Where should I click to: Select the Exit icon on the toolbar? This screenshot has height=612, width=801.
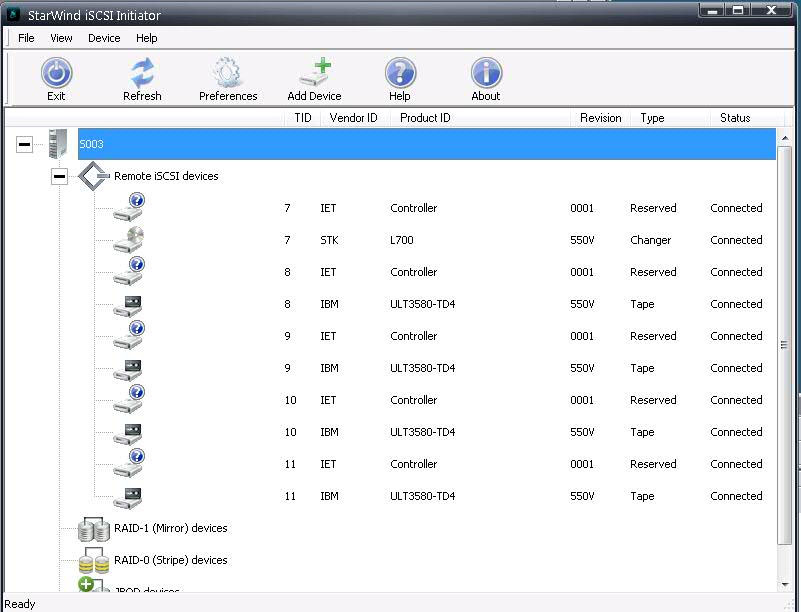tap(57, 71)
